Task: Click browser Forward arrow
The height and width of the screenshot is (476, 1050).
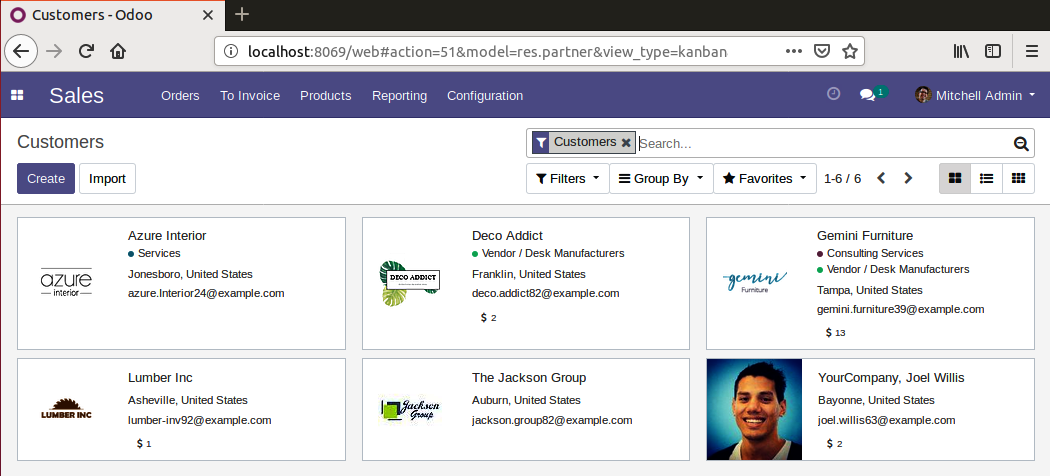Action: coord(54,51)
